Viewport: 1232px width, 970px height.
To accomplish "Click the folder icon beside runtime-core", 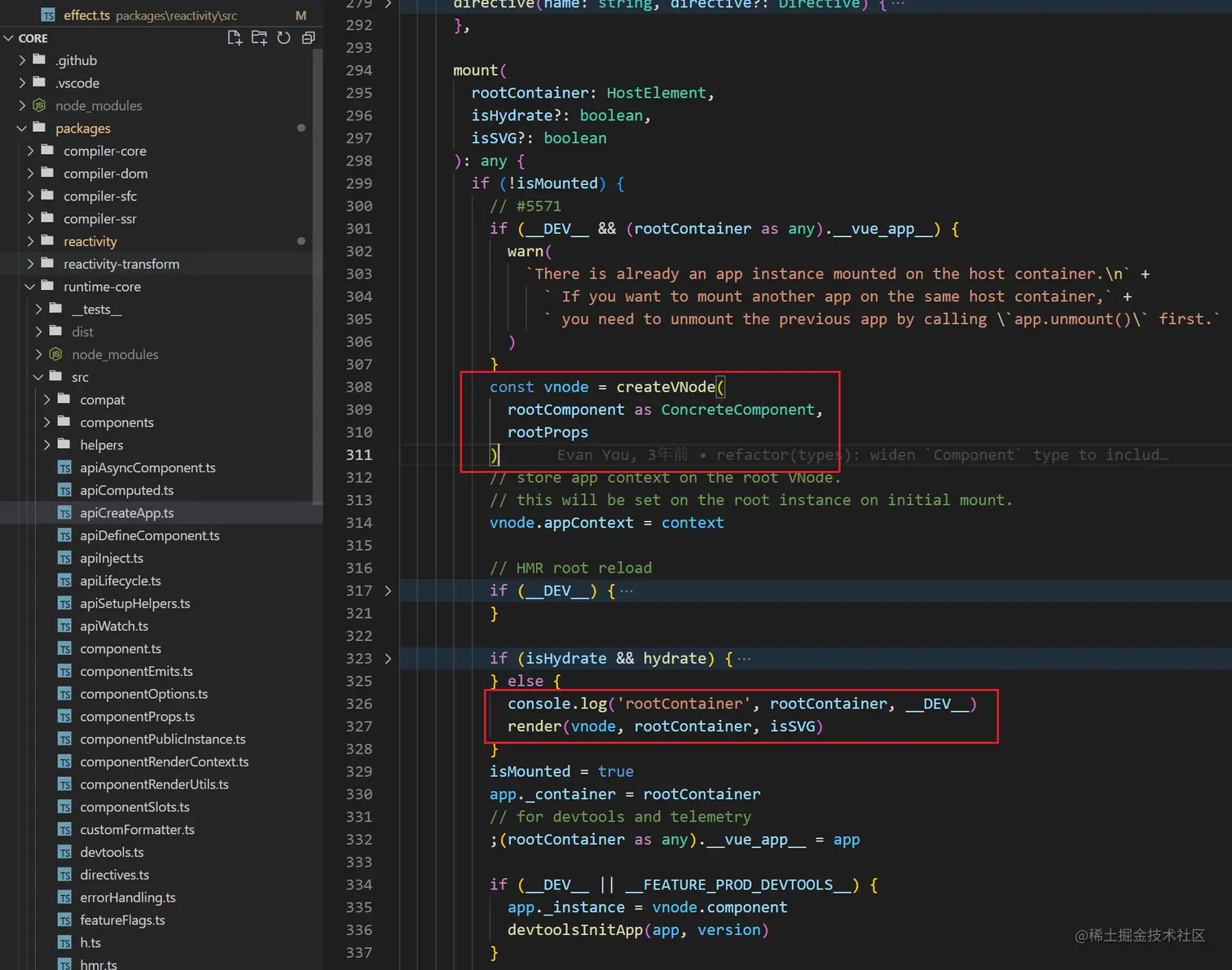I will coord(48,286).
